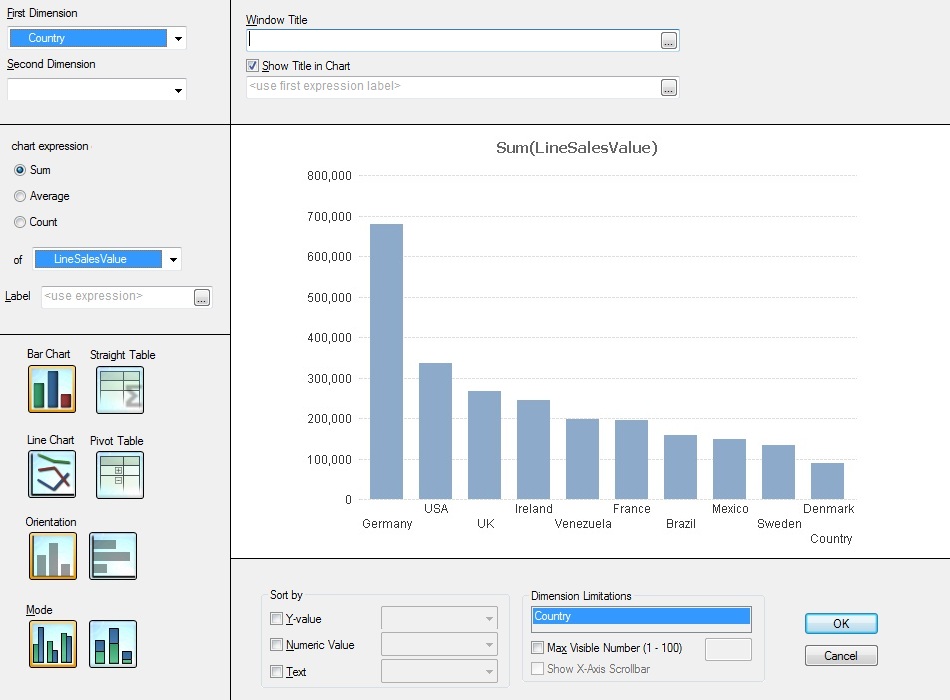The width and height of the screenshot is (950, 700).
Task: Enable Max Visible Number checkbox
Action: [x=538, y=648]
